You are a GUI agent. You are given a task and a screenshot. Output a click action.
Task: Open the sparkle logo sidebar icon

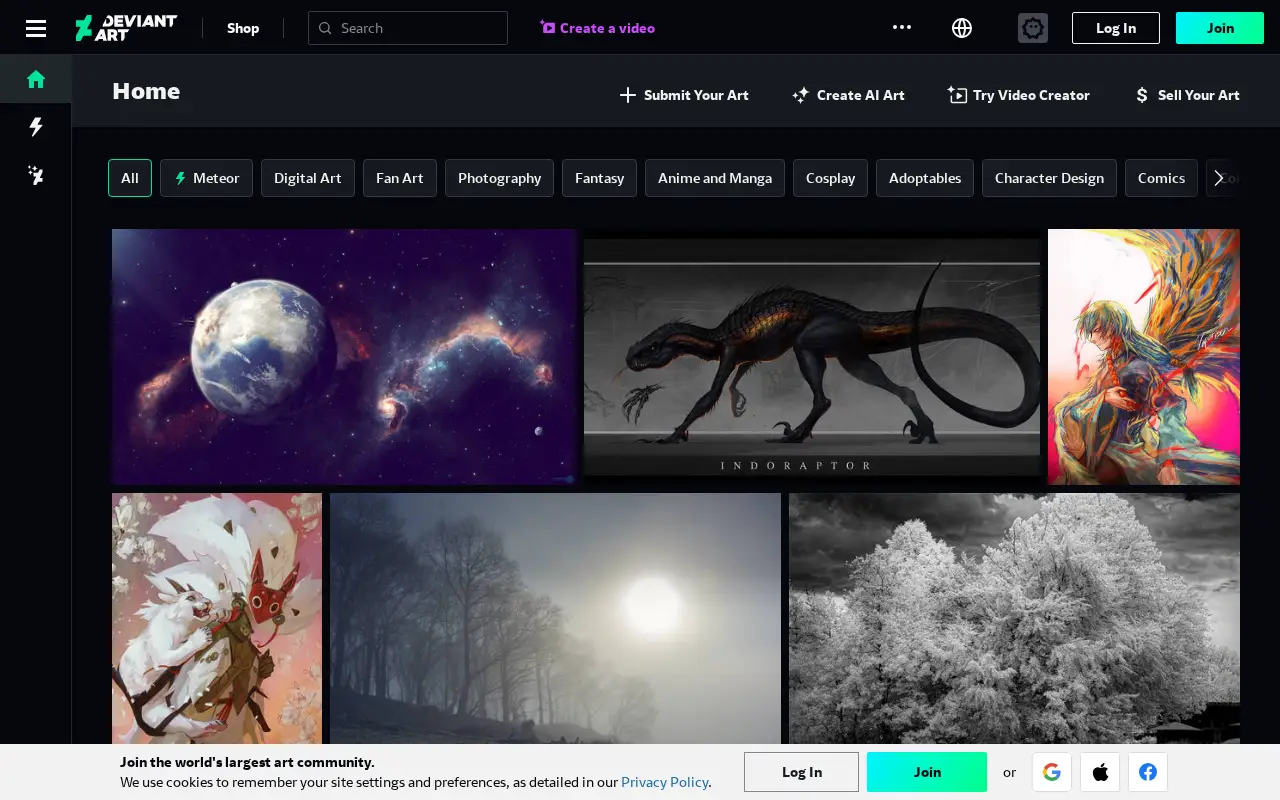(x=36, y=176)
